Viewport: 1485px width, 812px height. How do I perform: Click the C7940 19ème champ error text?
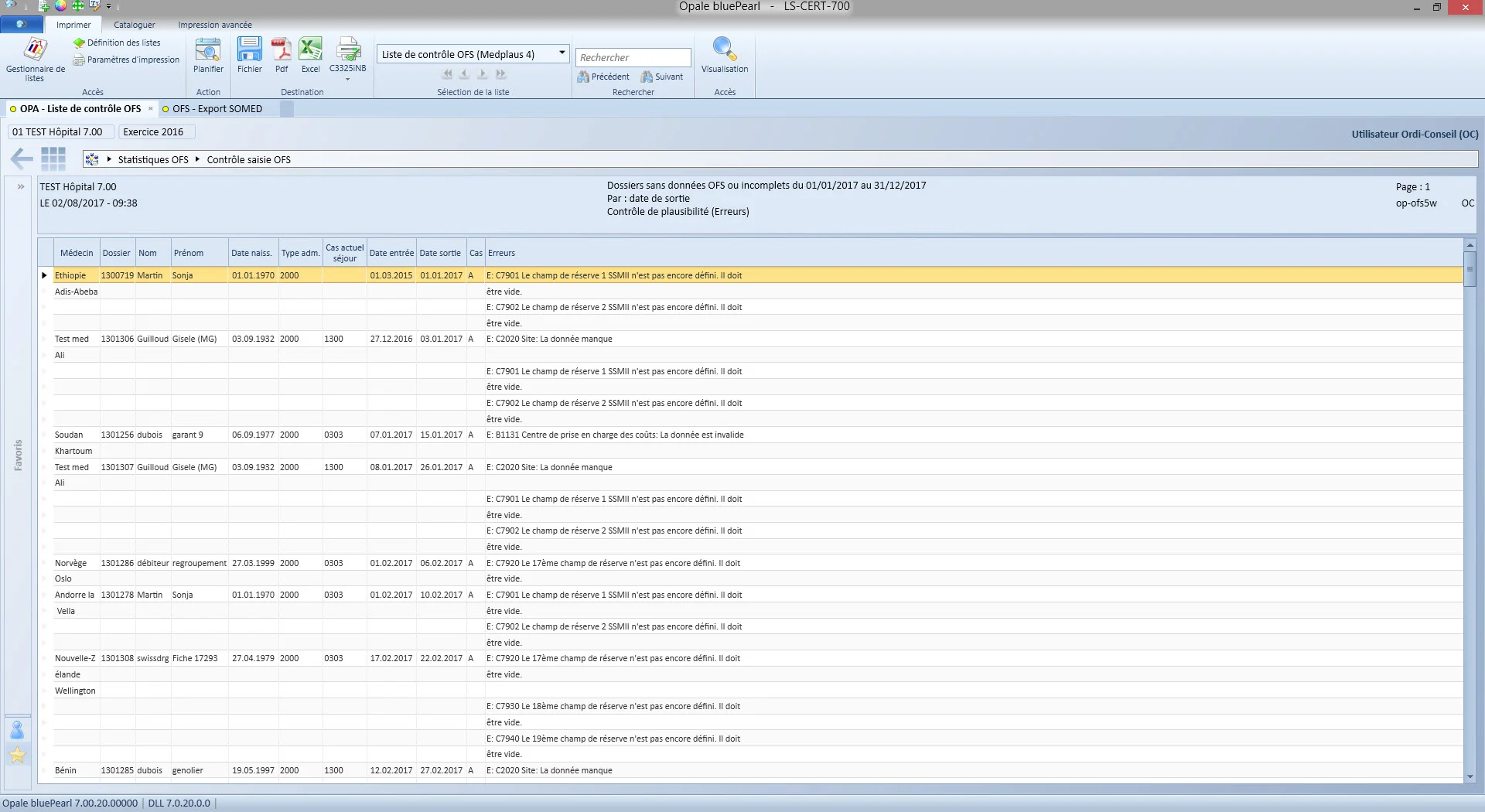tap(613, 739)
